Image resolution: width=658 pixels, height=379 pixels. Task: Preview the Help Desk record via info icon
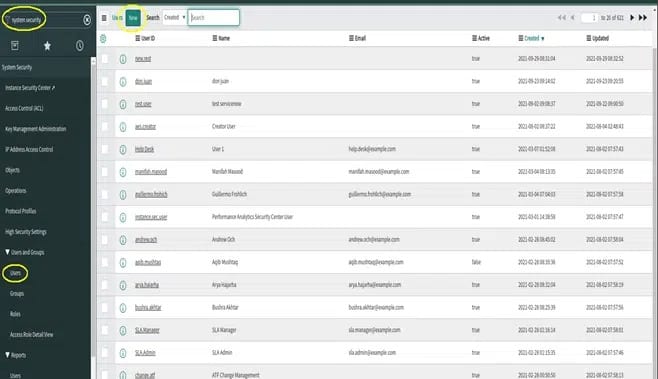pyautogui.click(x=123, y=150)
